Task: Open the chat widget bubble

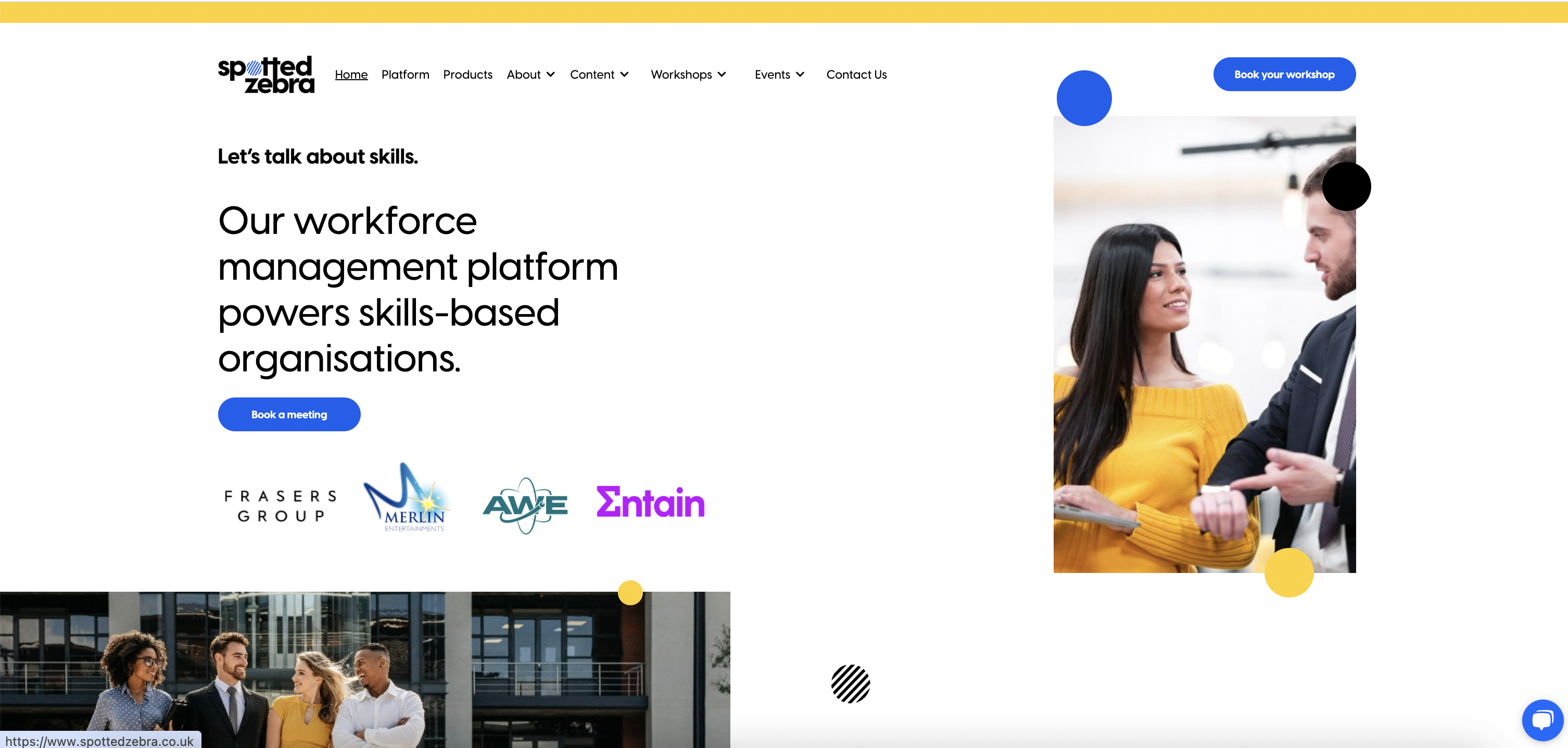Action: [1542, 720]
